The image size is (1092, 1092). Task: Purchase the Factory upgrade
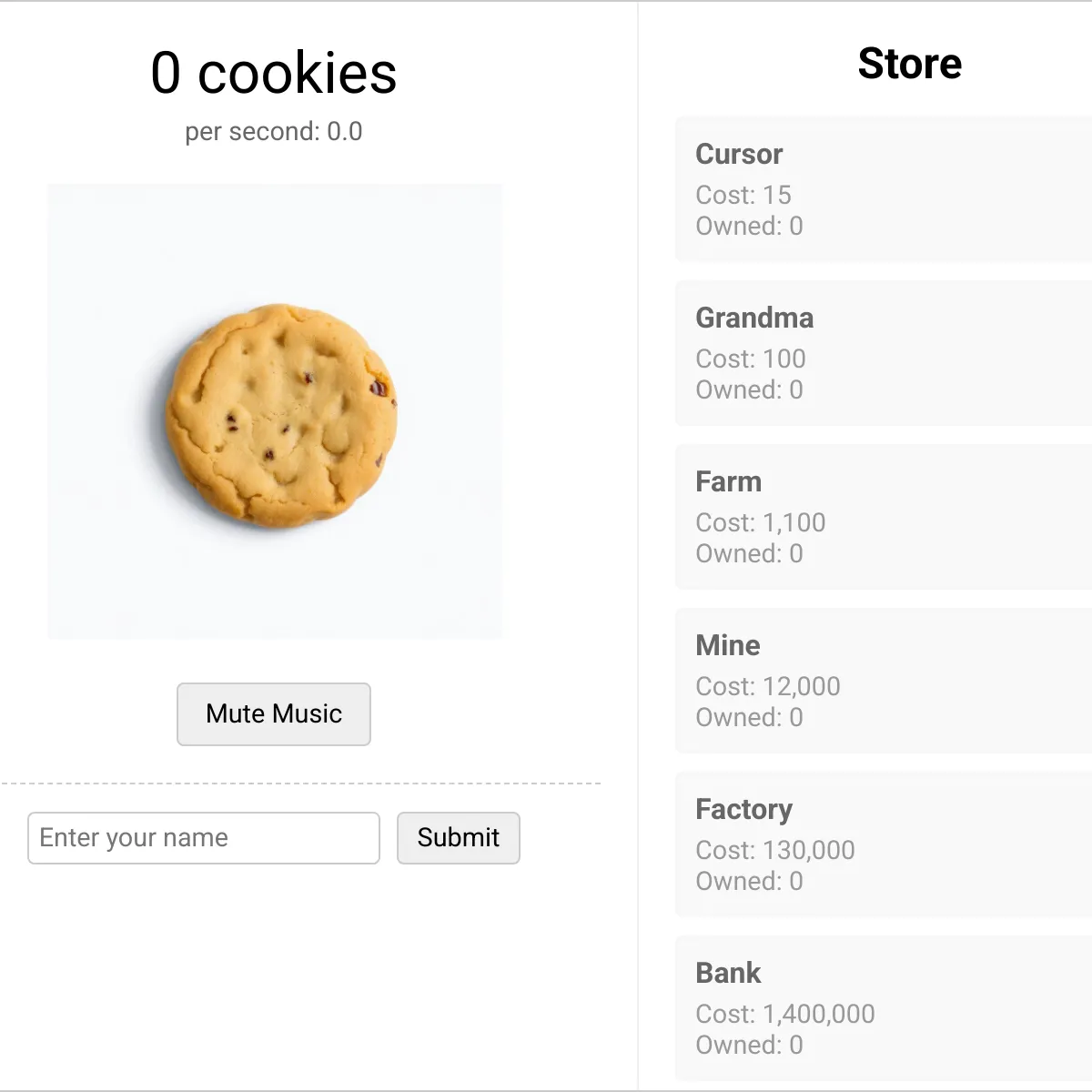(884, 844)
